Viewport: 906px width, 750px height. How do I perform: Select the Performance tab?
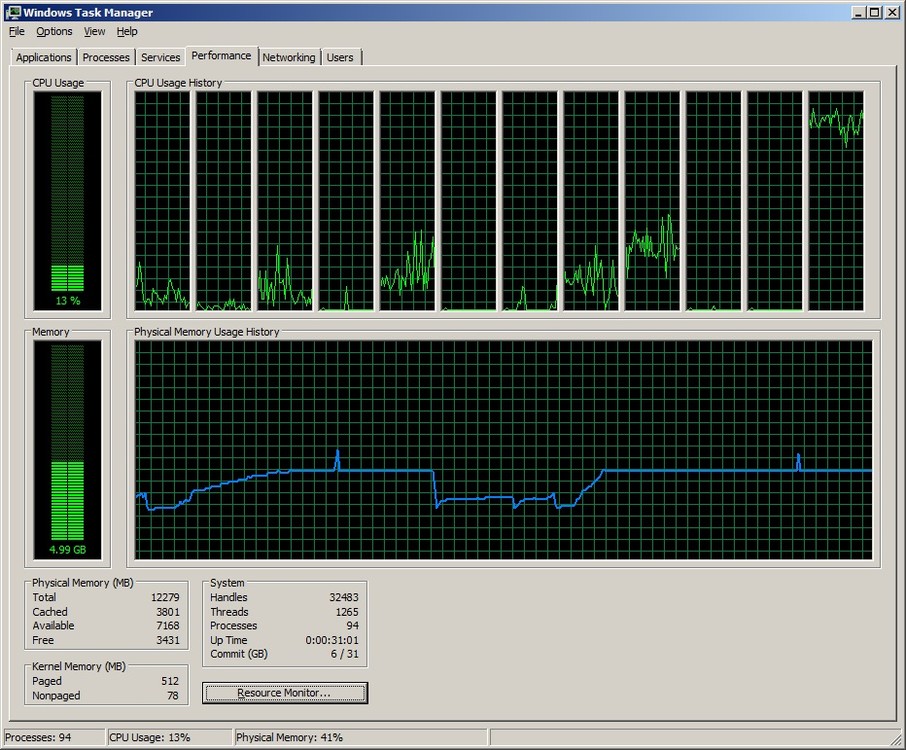[x=221, y=55]
